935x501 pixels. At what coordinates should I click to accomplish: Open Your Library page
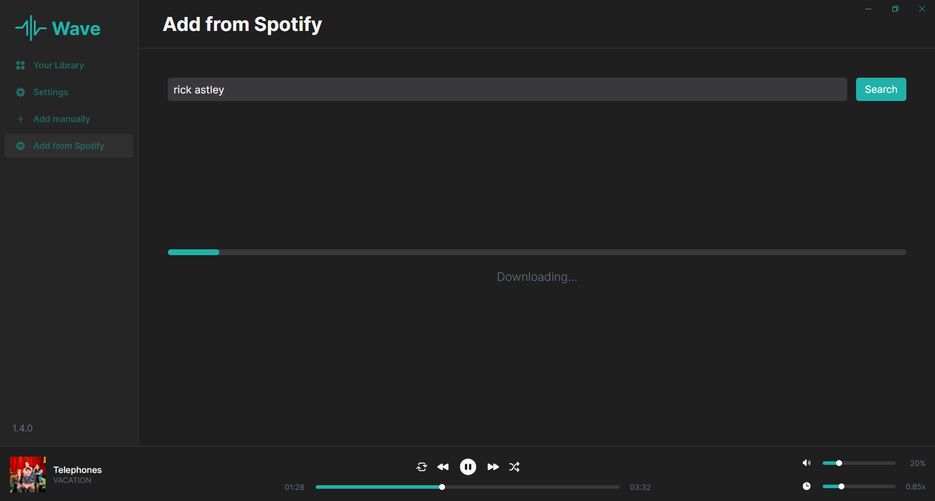click(58, 65)
